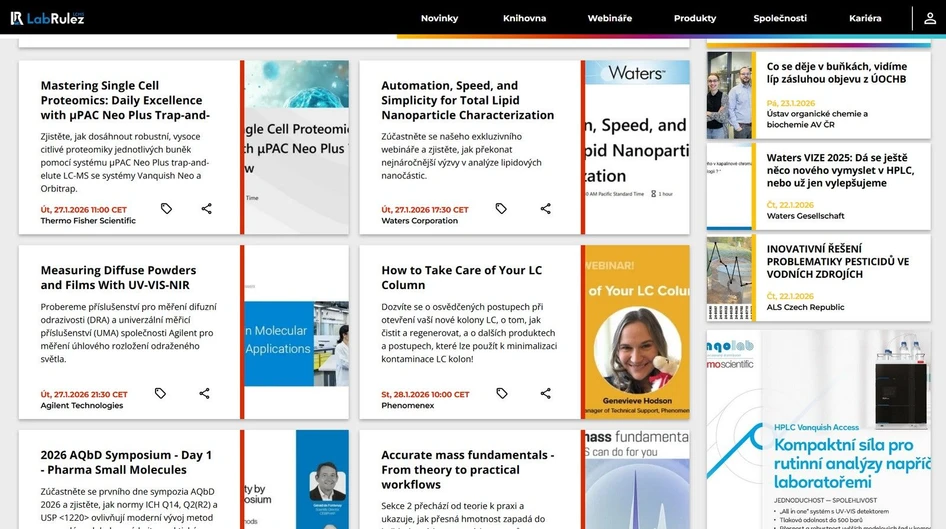Open the 2026 AQbD Symposium Day 1 title

point(126,462)
